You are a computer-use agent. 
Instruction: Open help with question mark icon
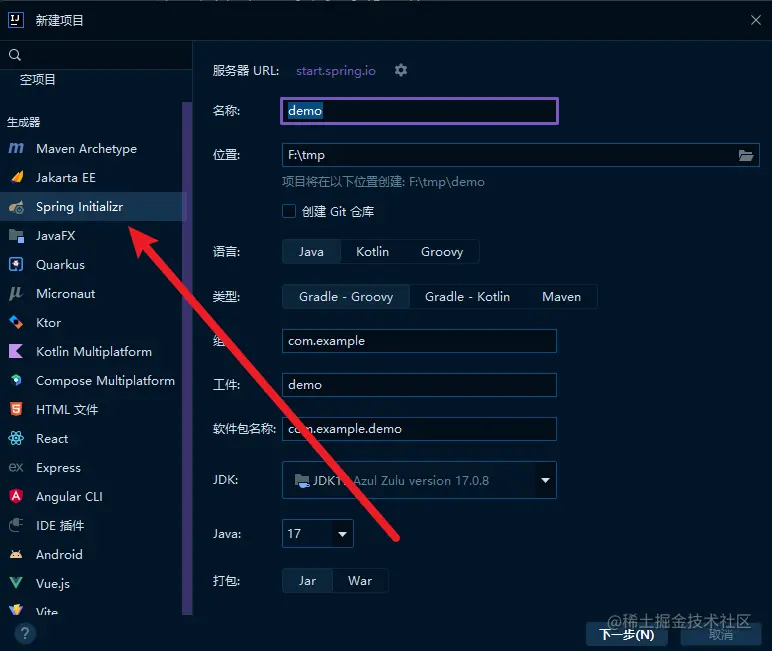point(25,633)
